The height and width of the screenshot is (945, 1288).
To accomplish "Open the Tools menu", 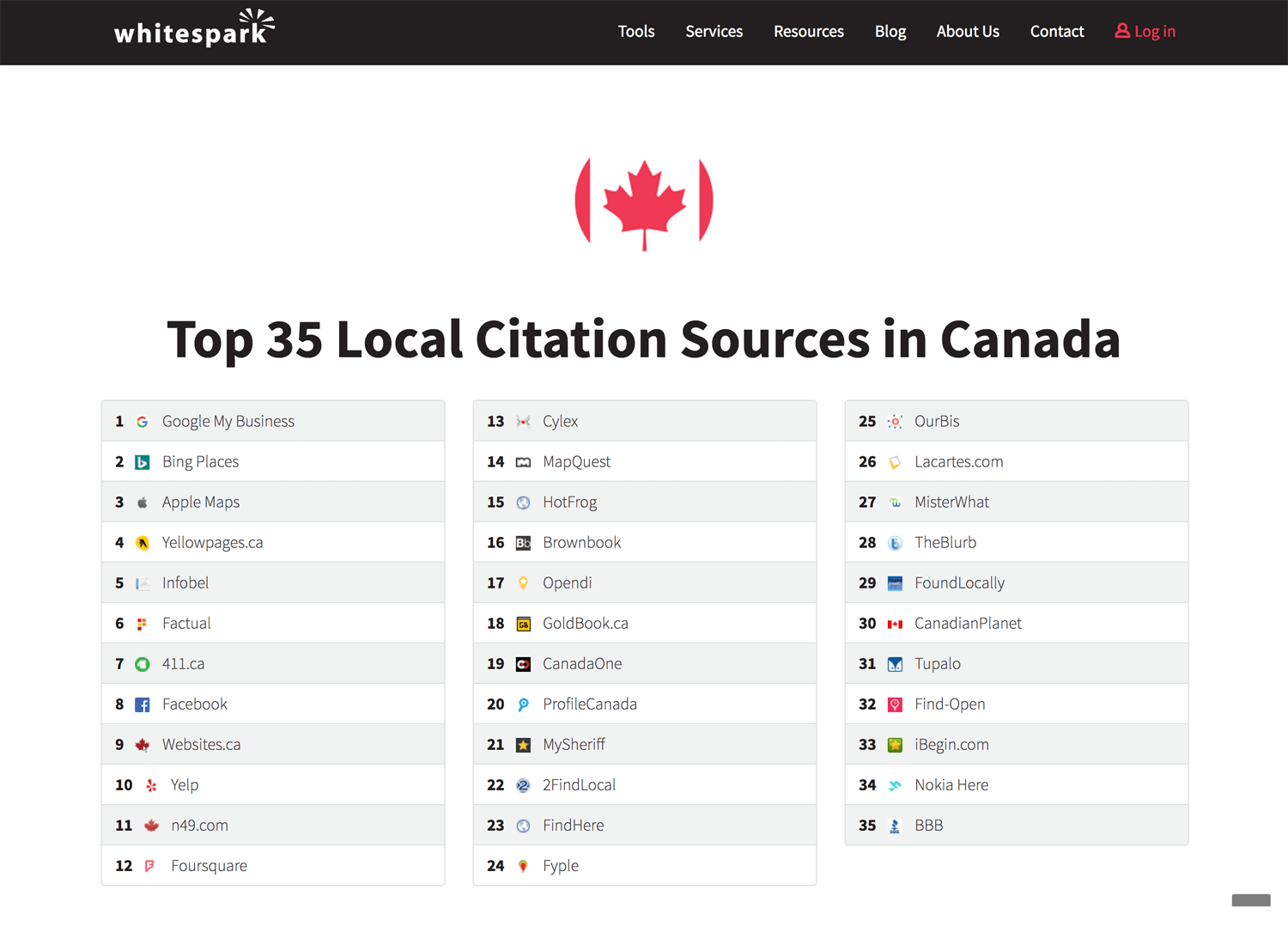I will point(636,32).
